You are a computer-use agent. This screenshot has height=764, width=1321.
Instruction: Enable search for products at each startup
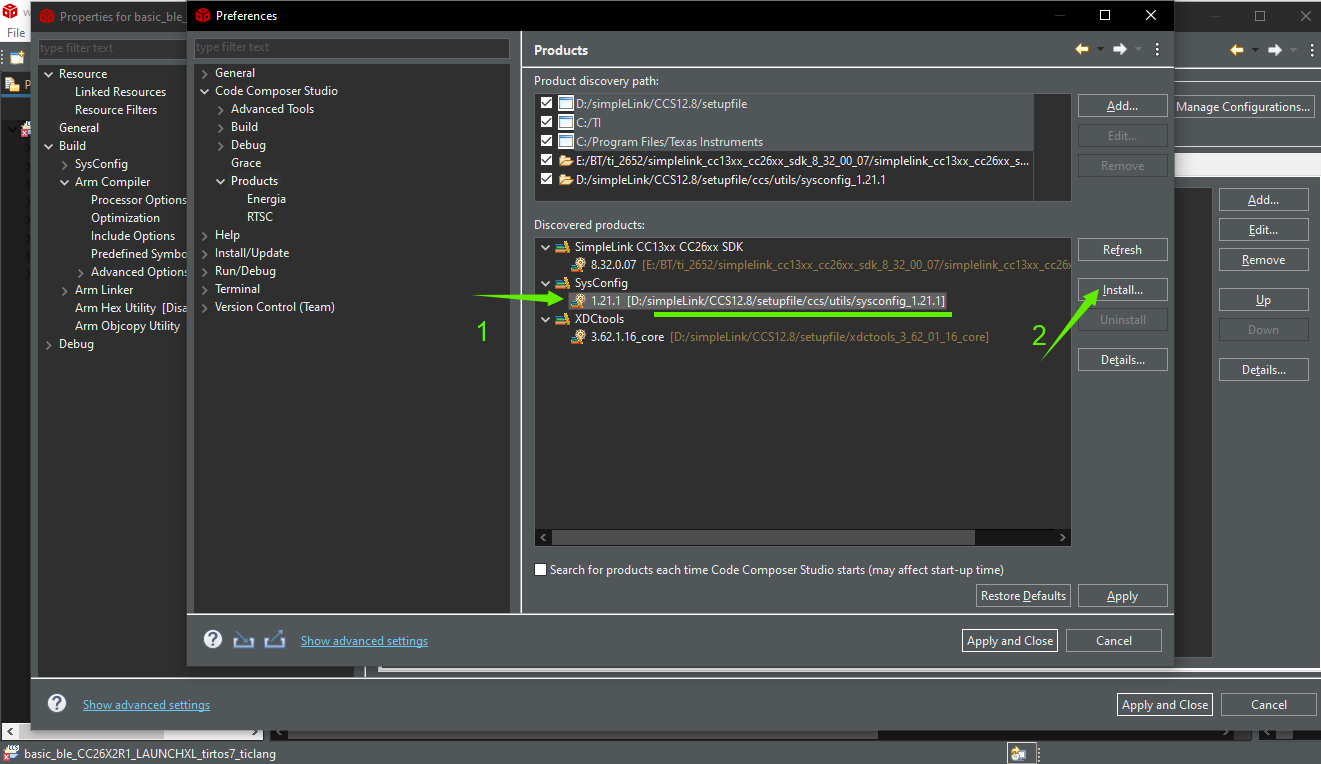(541, 569)
